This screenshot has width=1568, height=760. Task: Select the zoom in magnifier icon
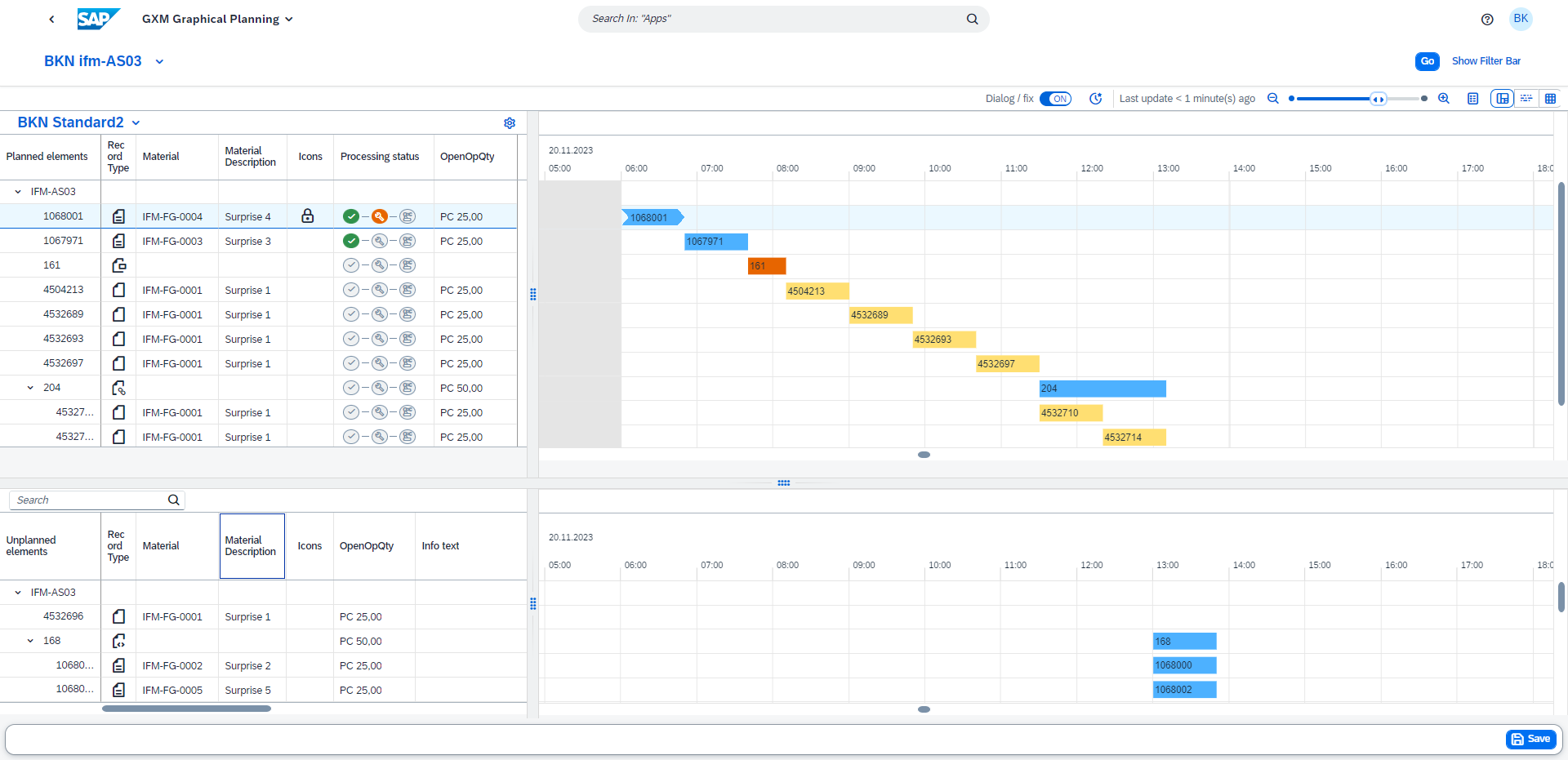tap(1444, 98)
